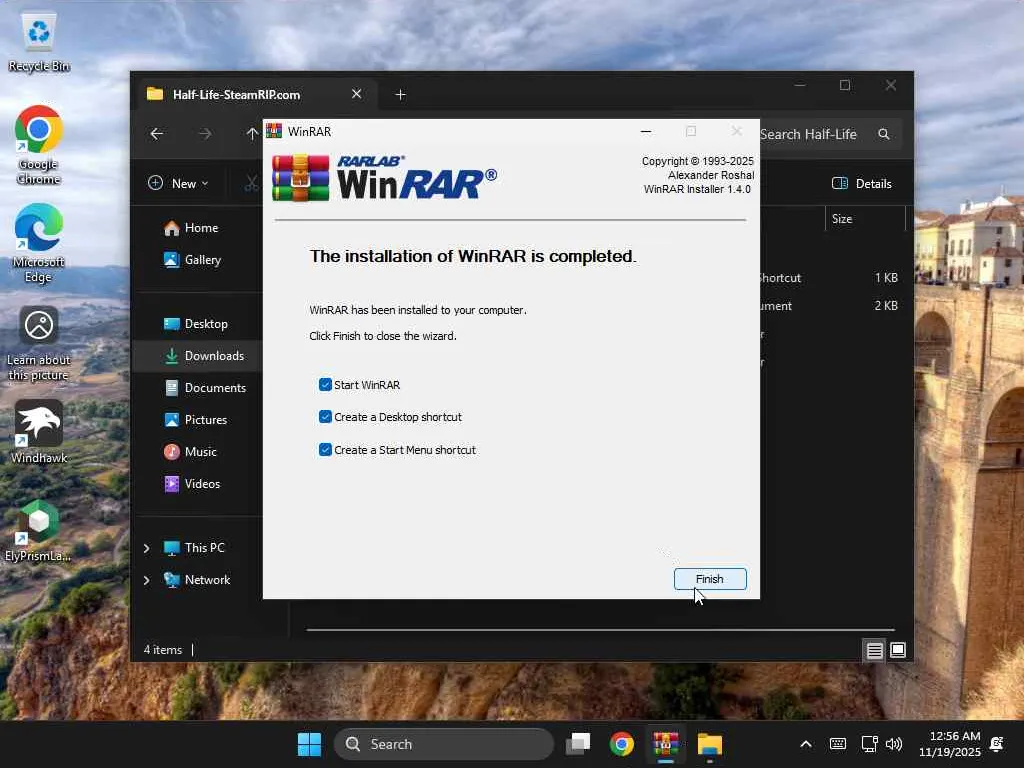The height and width of the screenshot is (768, 1024).
Task: Click the forward arrow in File Explorer
Action: 205,134
